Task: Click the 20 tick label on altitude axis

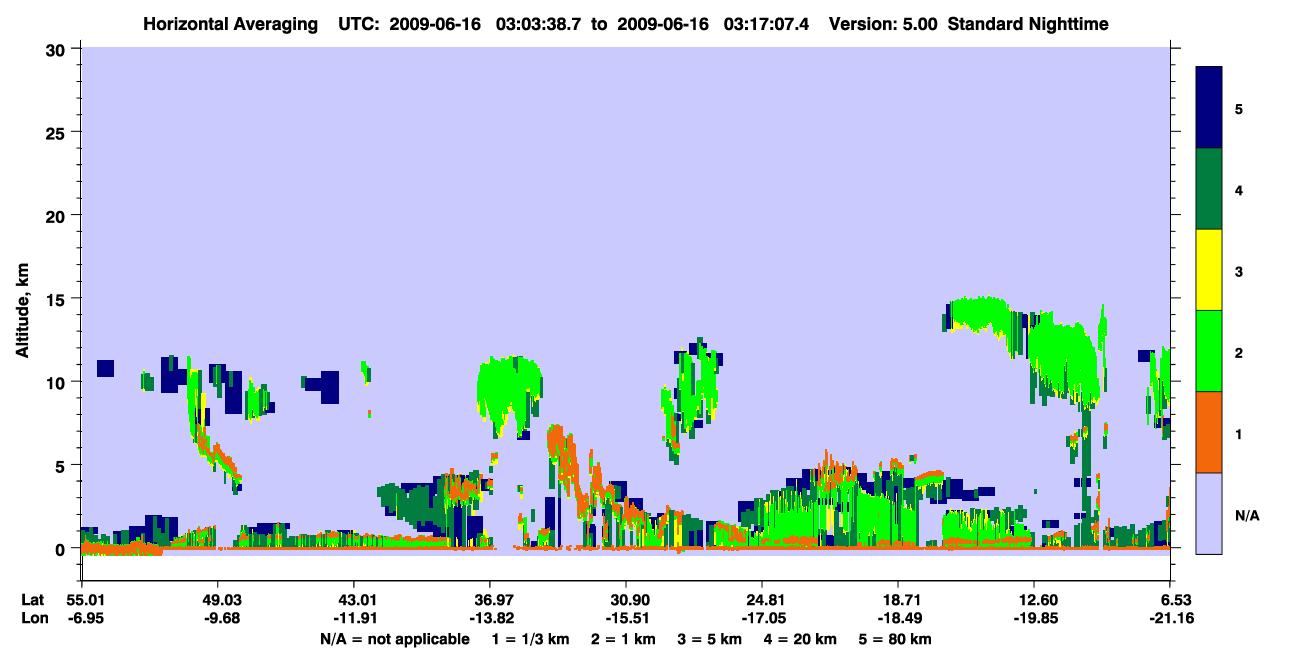Action: (x=58, y=215)
